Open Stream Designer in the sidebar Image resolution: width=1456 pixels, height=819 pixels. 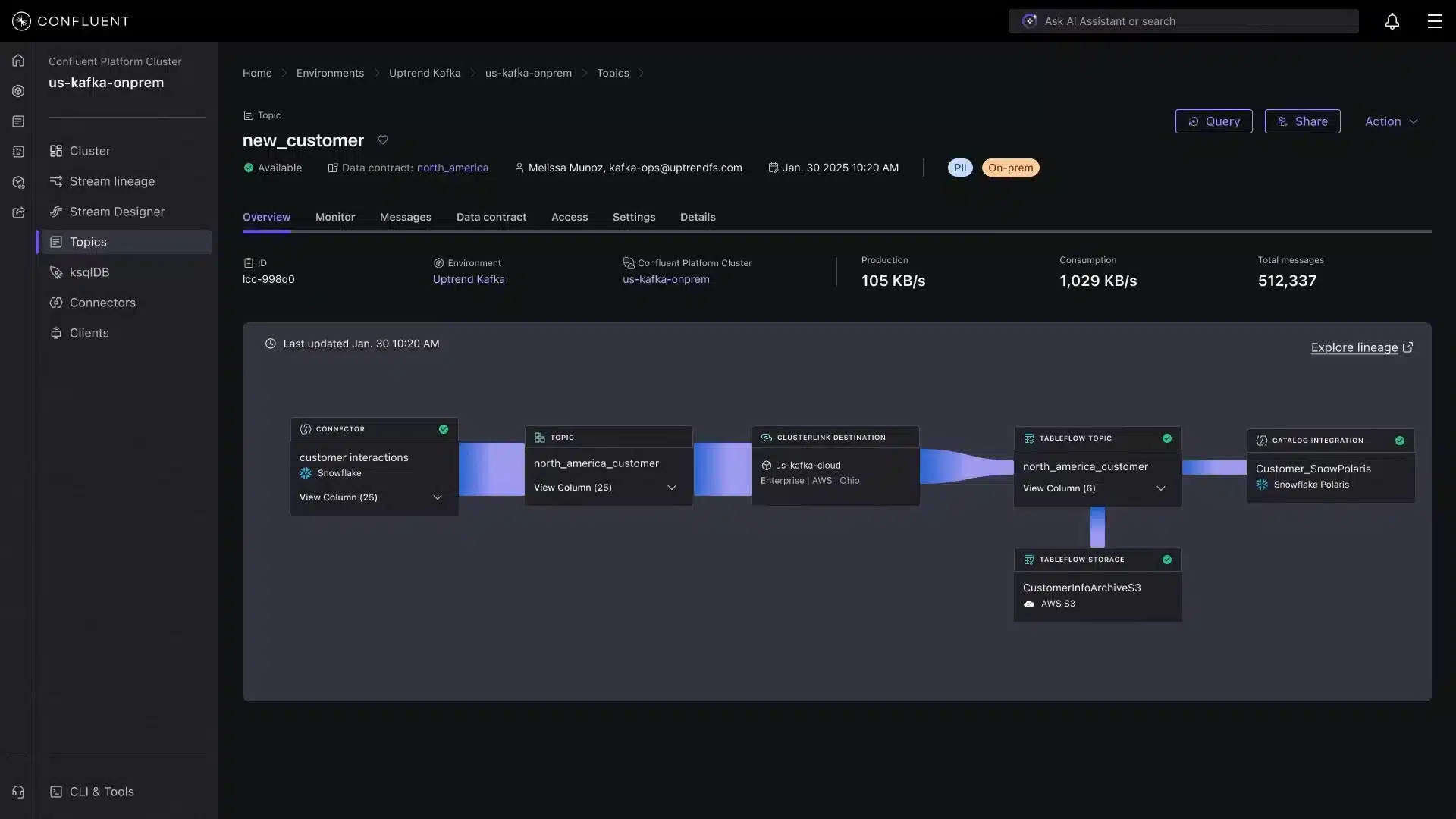[117, 212]
